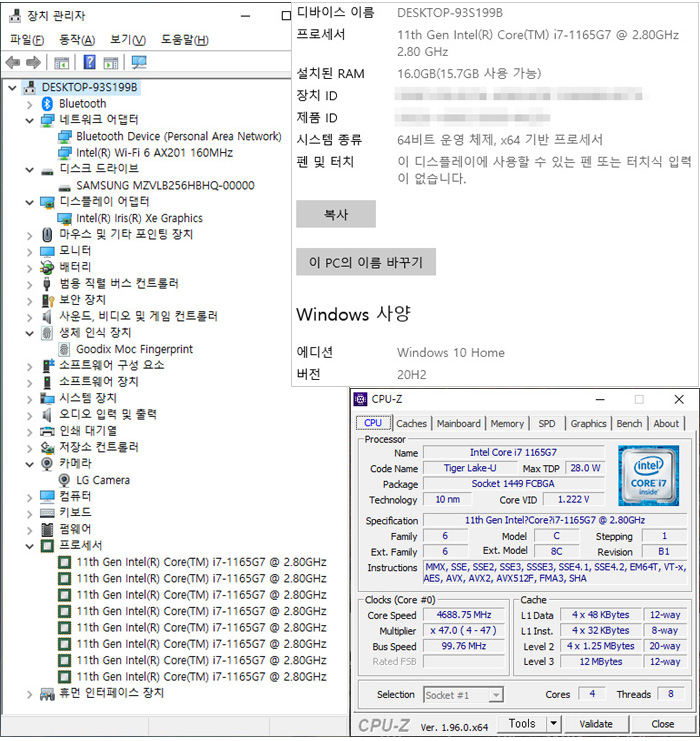Click the Bluetooth category icon
Image resolution: width=700 pixels, height=741 pixels.
(47, 103)
